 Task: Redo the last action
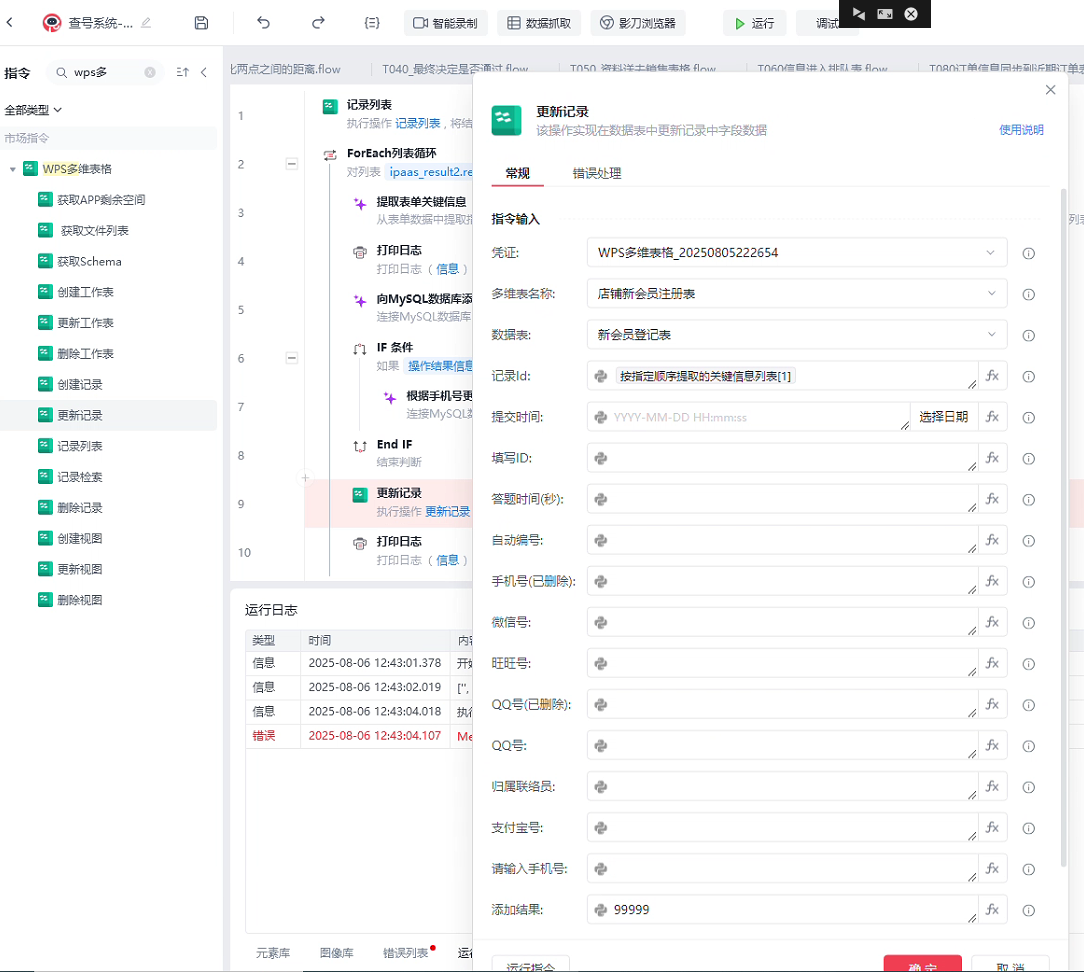point(318,23)
